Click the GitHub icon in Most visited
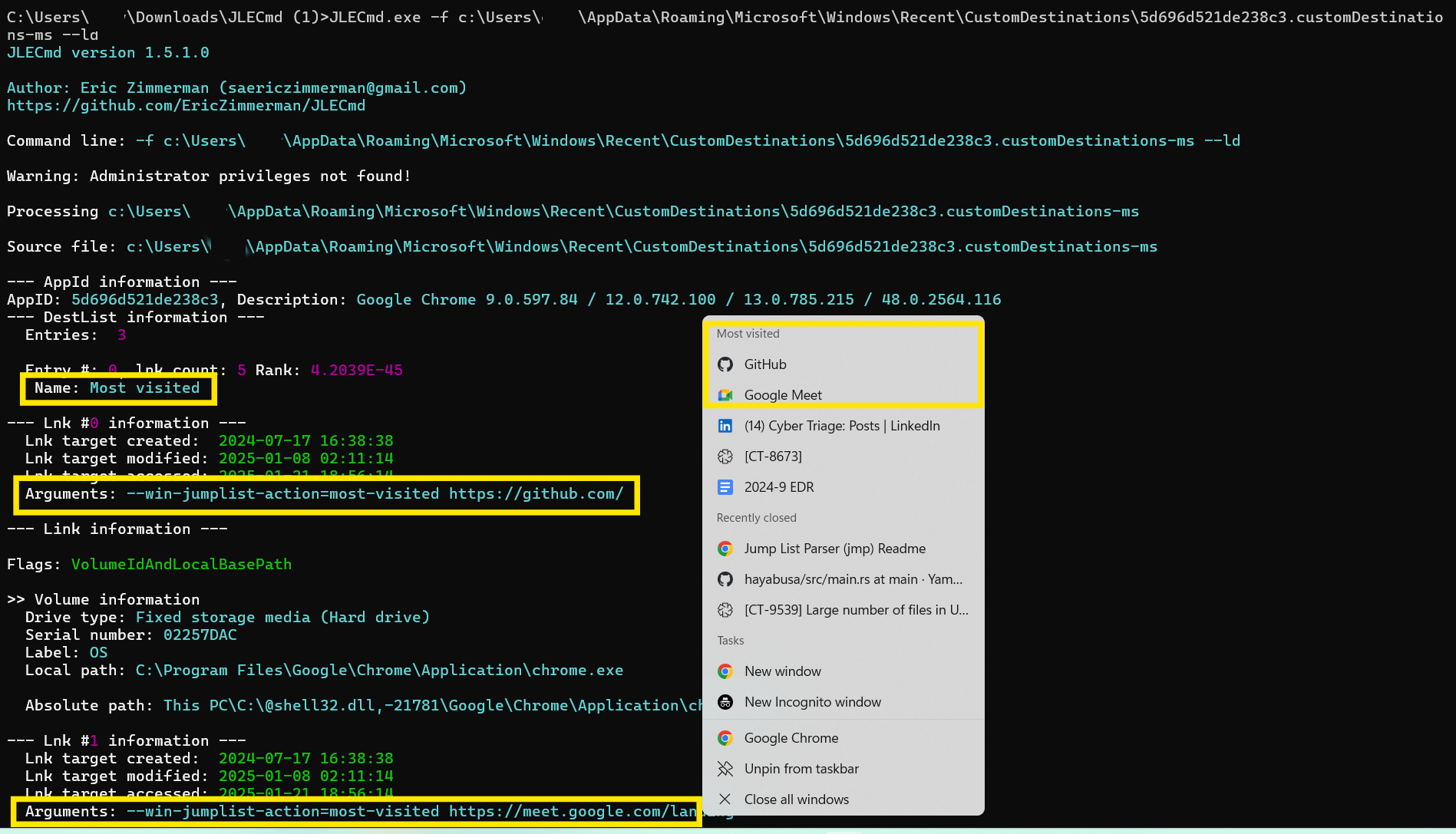The height and width of the screenshot is (834, 1456). (725, 364)
